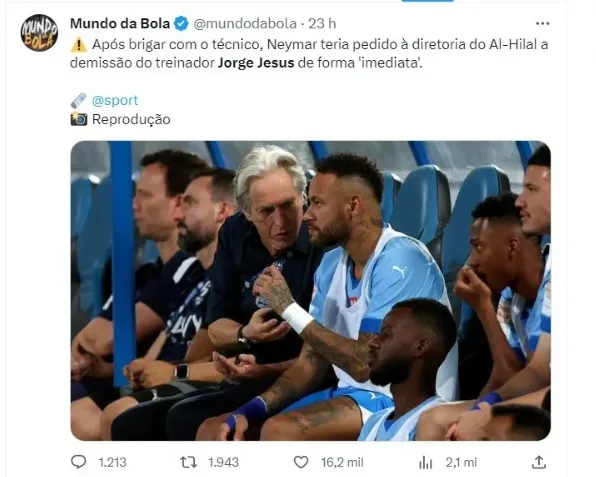Like the post with heart icon
This screenshot has width=596, height=477.
[301, 462]
